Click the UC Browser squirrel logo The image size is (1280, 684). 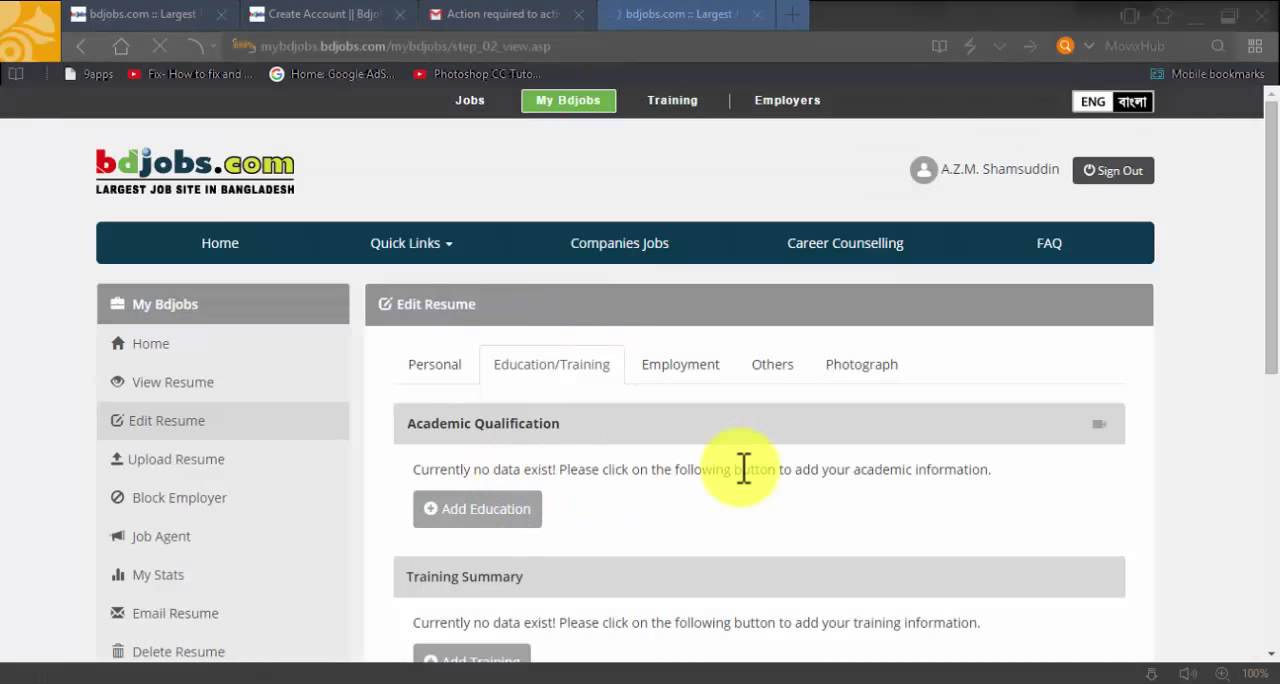[30, 31]
